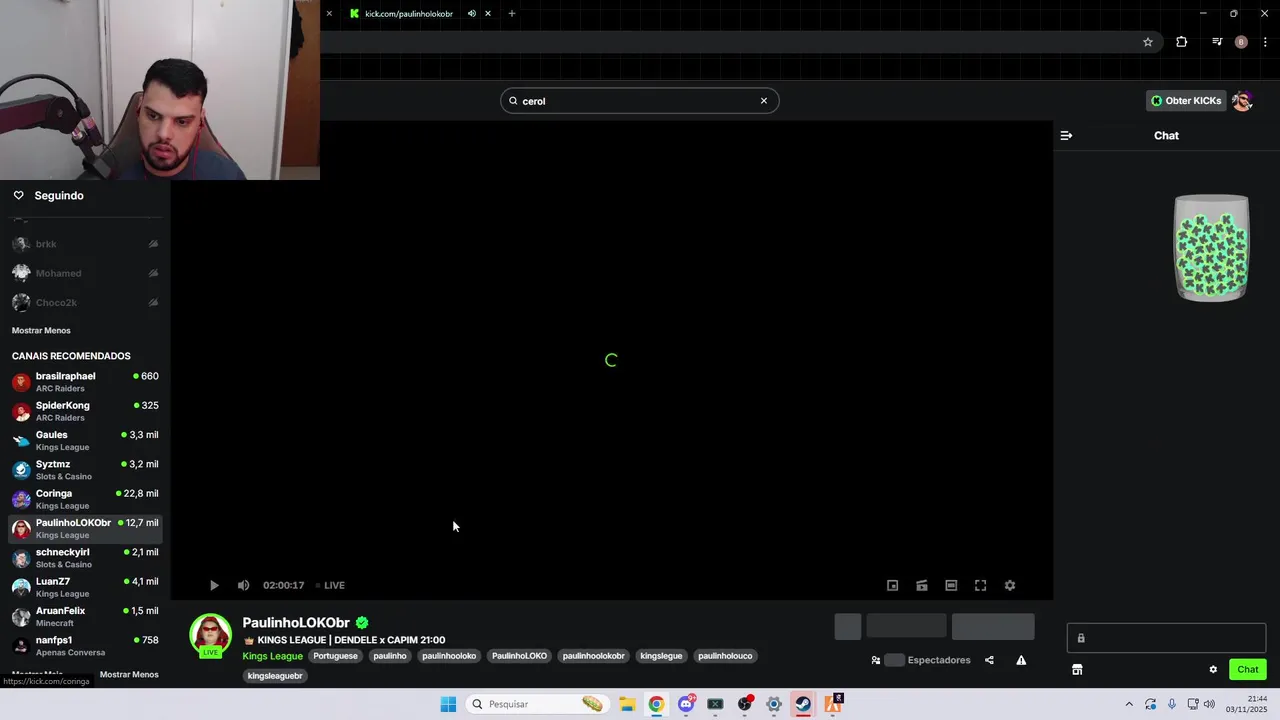Viewport: 1280px width, 720px height.
Task: Click the PaulinhoLOKObr channel name
Action: tap(296, 622)
